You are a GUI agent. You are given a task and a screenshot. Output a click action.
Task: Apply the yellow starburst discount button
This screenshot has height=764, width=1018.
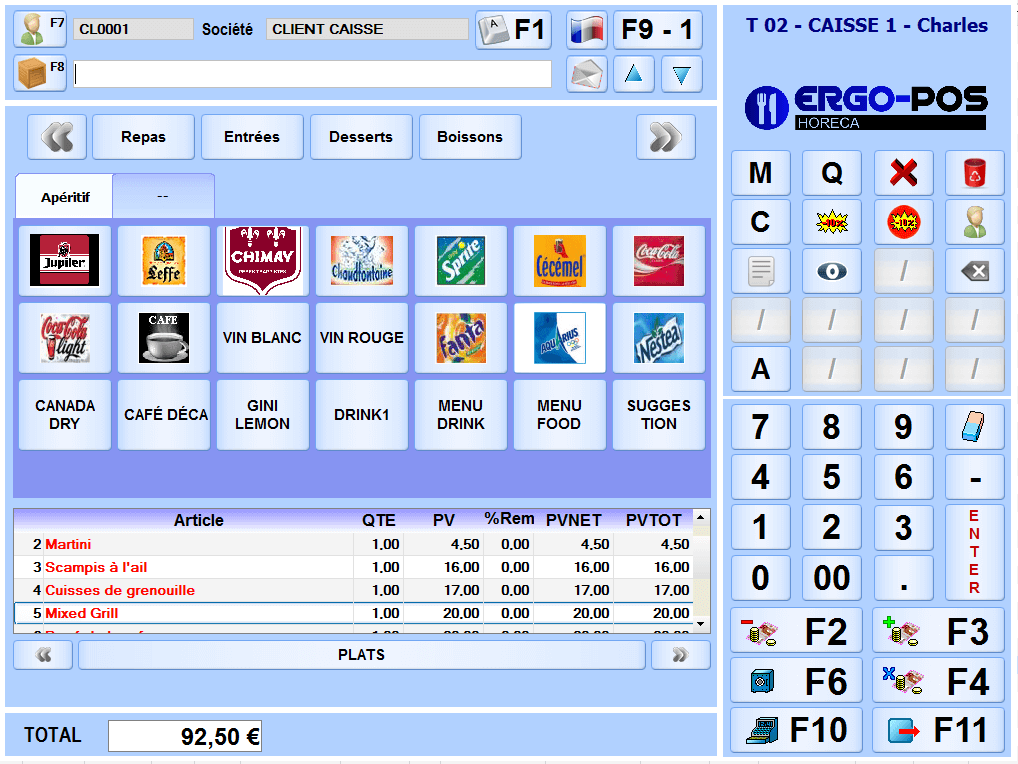pos(832,222)
